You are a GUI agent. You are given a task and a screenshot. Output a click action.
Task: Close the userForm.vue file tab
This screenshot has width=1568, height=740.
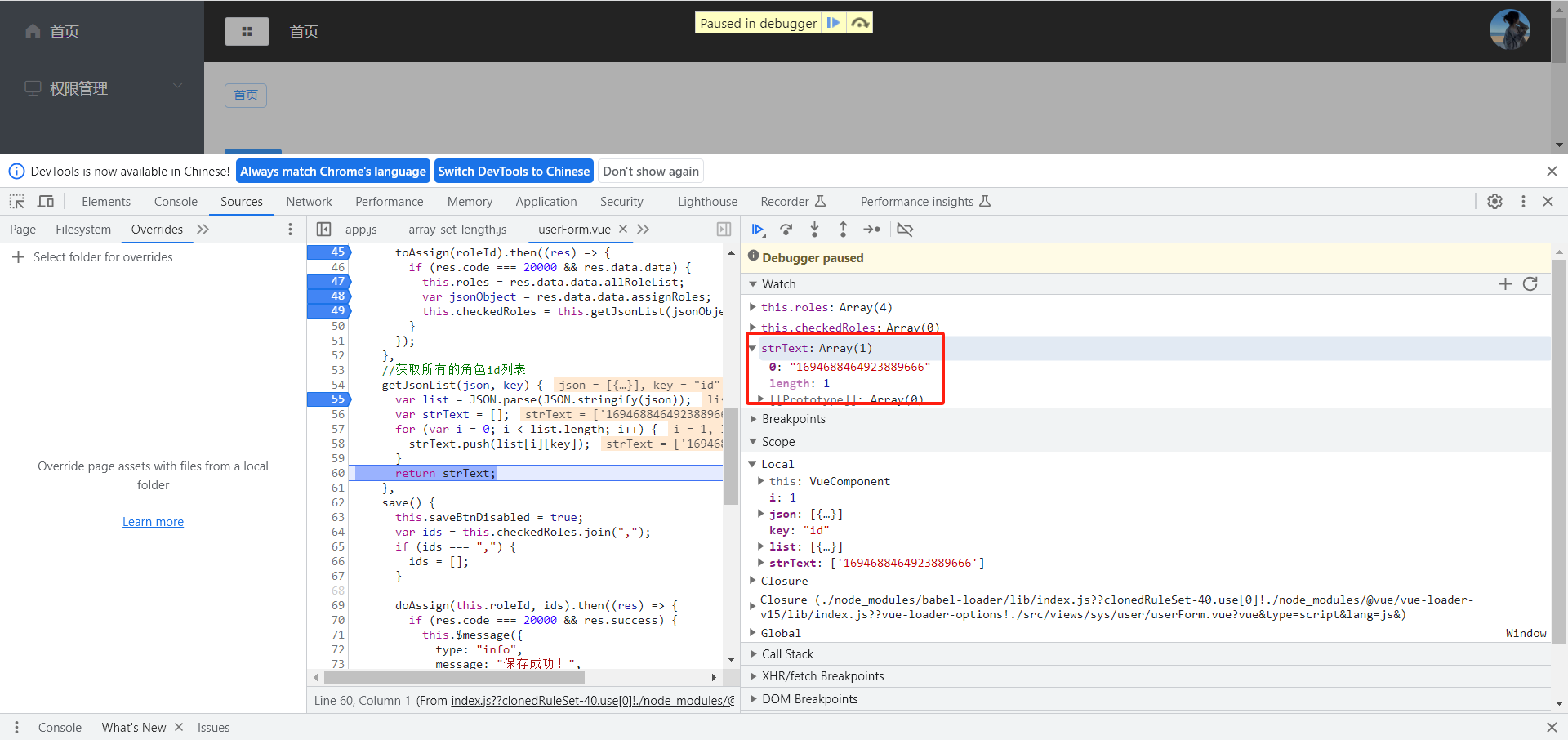tap(623, 230)
